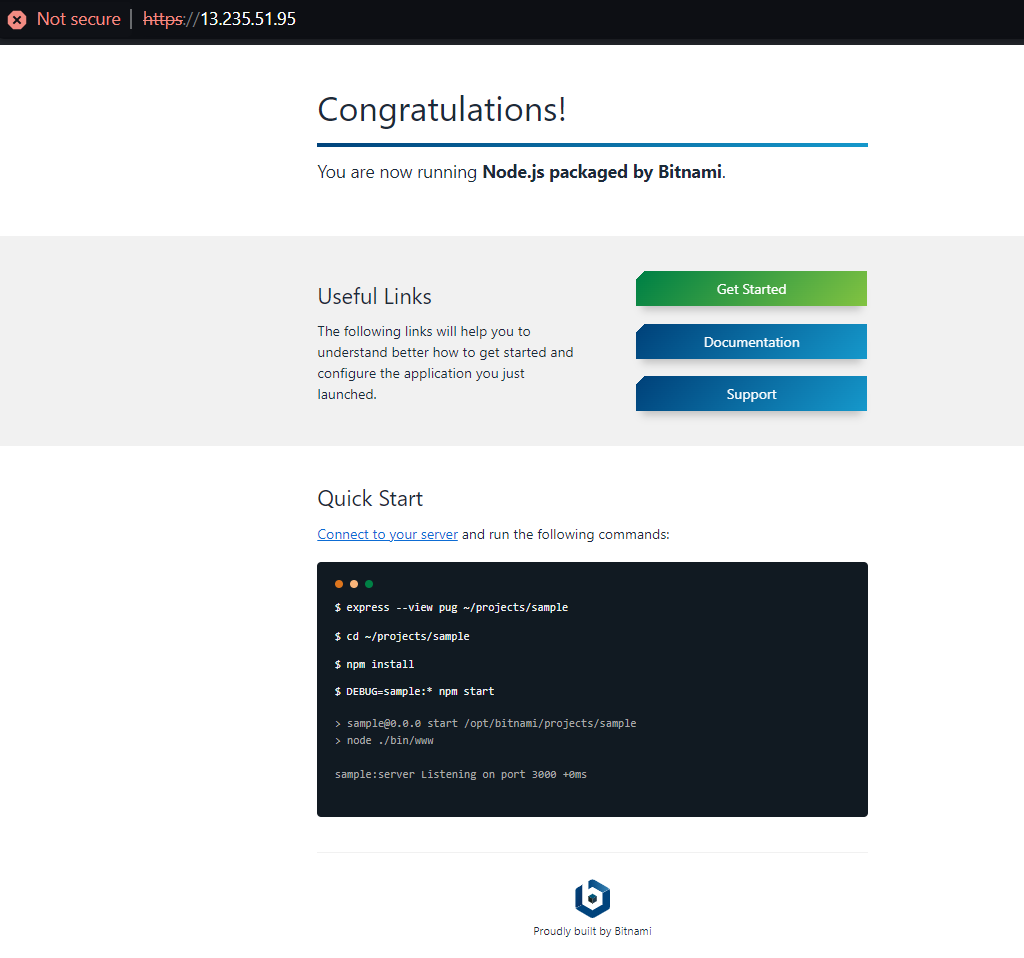Click the Not secure warning icon
The height and width of the screenshot is (958, 1024).
coord(17,20)
